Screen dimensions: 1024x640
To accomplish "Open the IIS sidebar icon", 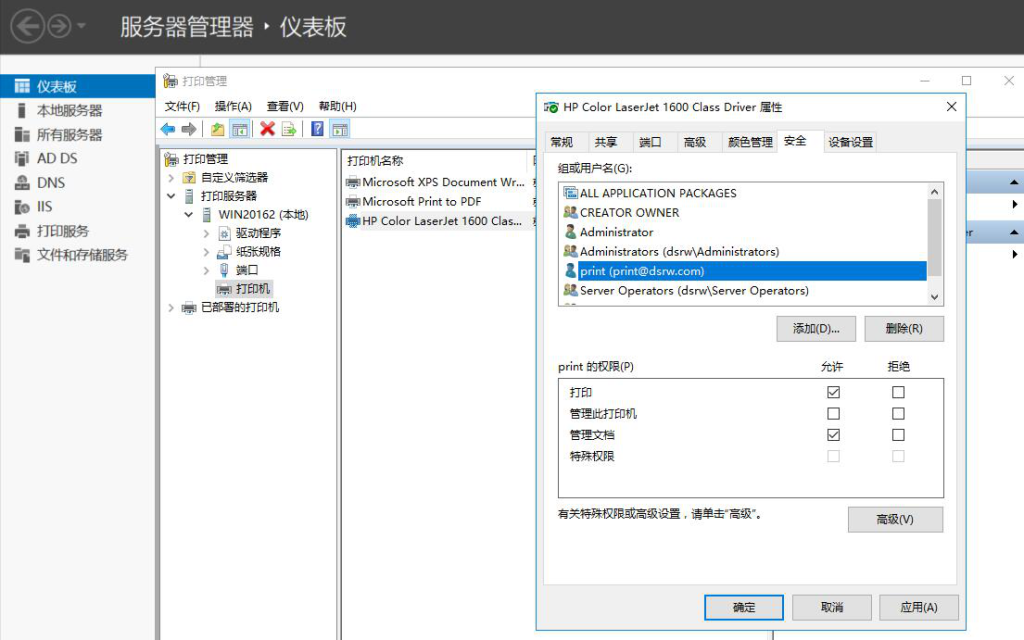I will click(x=22, y=207).
